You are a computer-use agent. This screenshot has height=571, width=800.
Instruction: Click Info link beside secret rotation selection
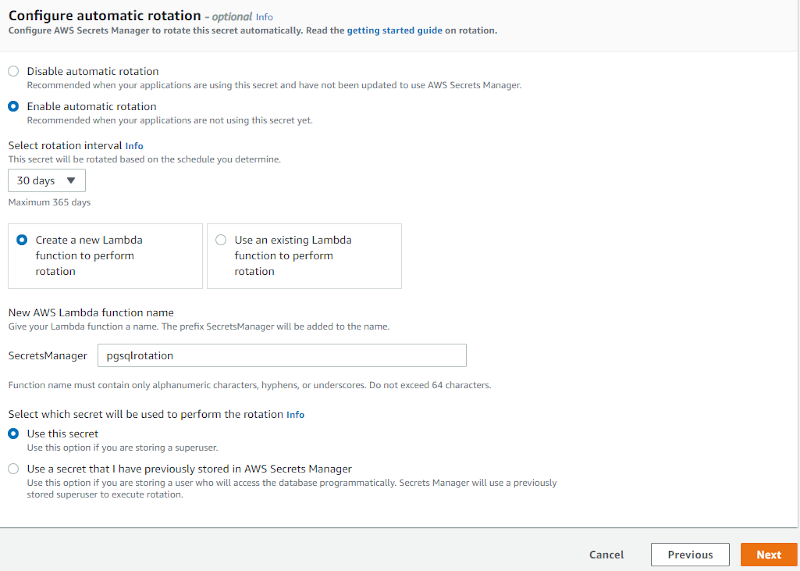pos(295,414)
